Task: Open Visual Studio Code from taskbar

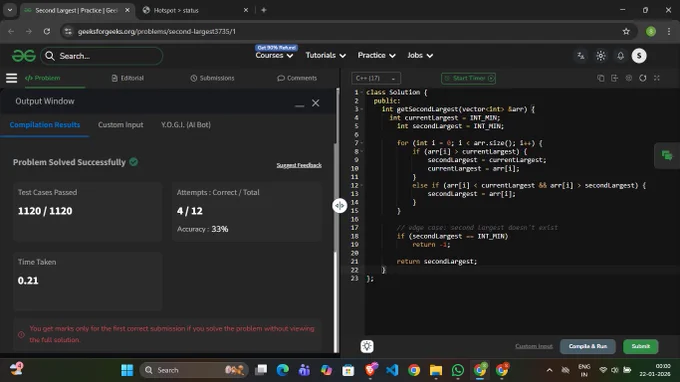Action: pyautogui.click(x=392, y=370)
